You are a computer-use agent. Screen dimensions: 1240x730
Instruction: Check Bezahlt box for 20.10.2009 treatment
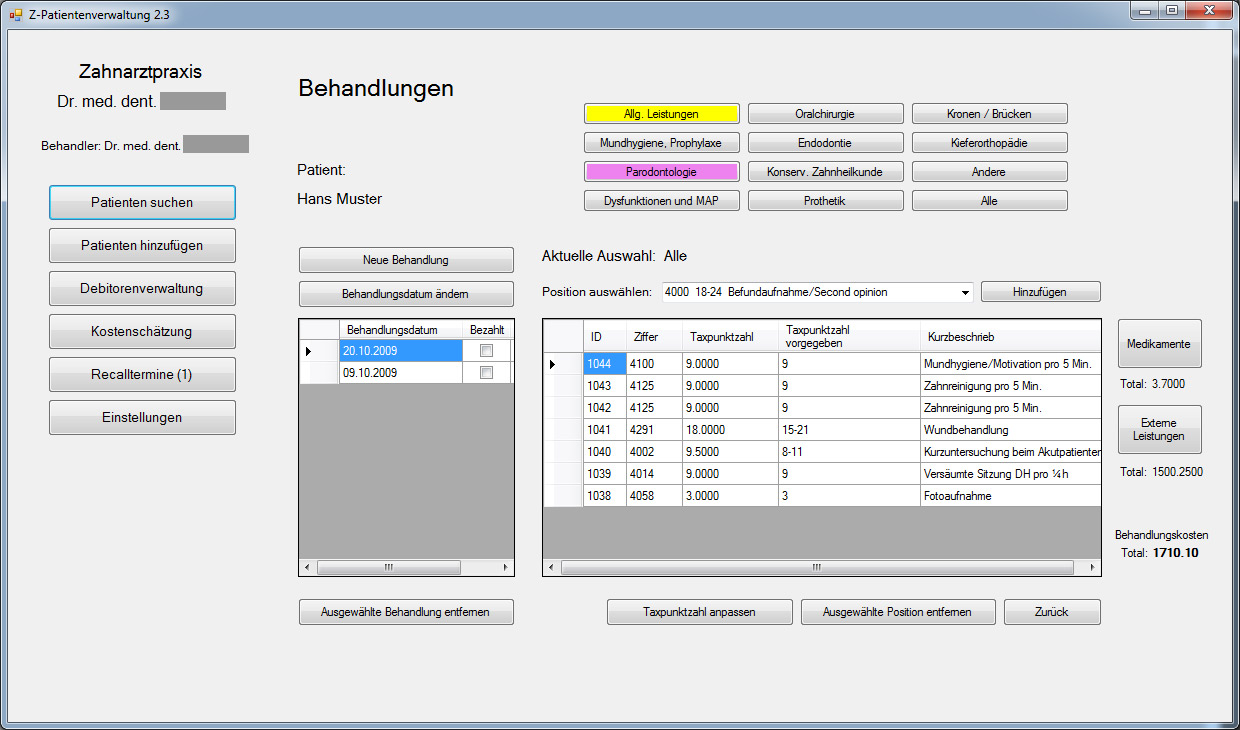486,351
